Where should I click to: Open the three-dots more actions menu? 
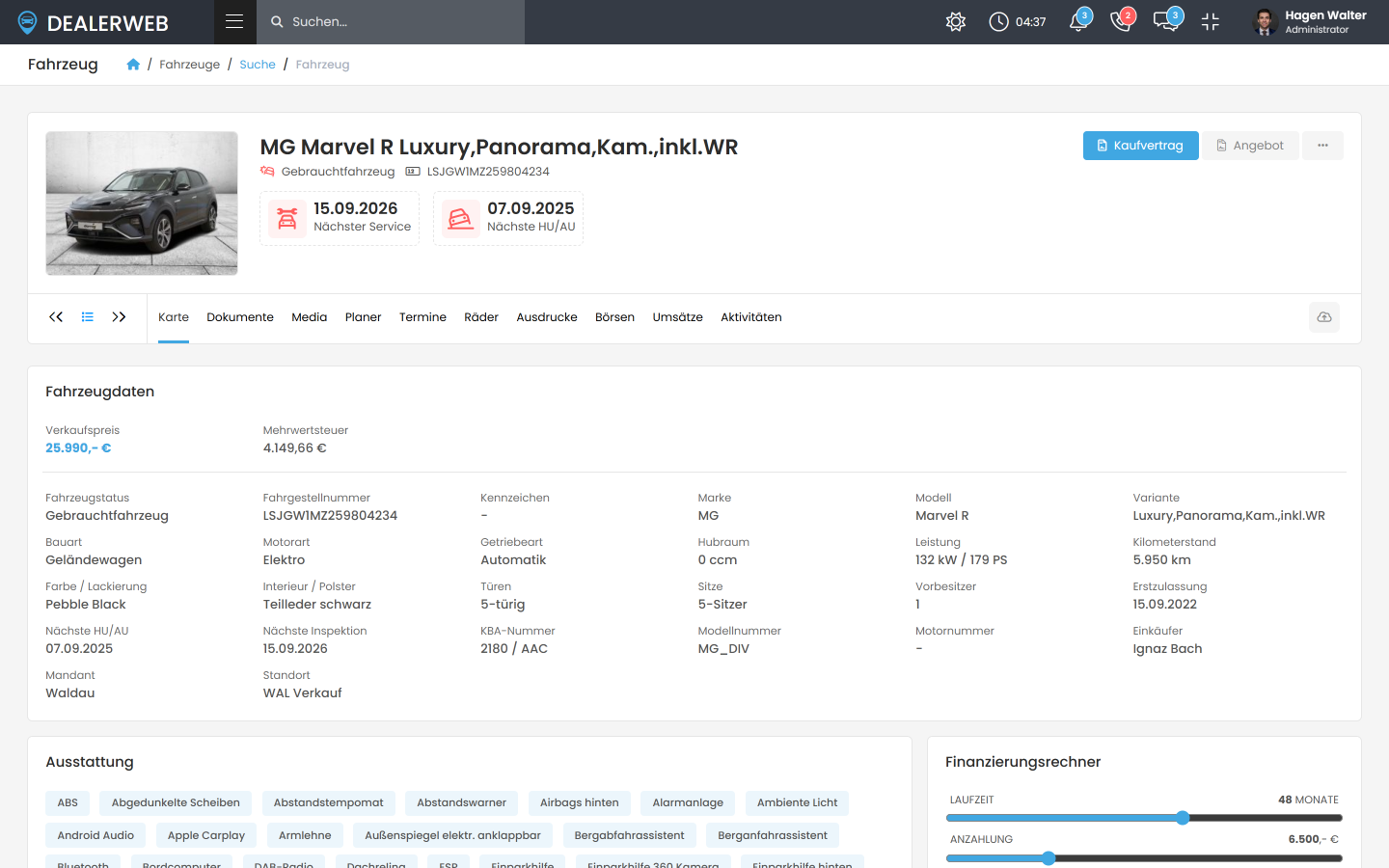pos(1322,146)
